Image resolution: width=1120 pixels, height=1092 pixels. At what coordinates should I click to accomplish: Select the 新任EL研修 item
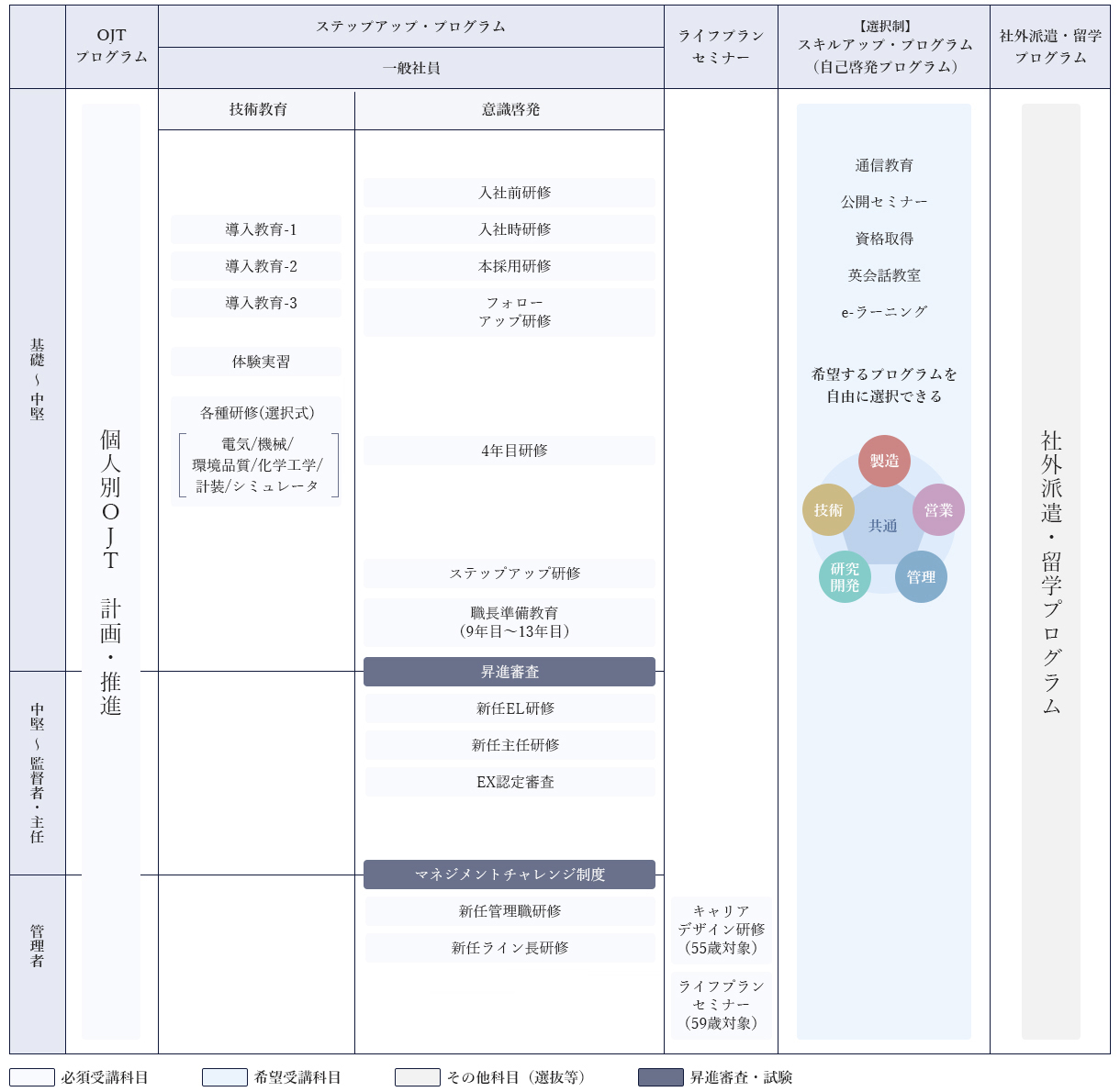point(510,708)
